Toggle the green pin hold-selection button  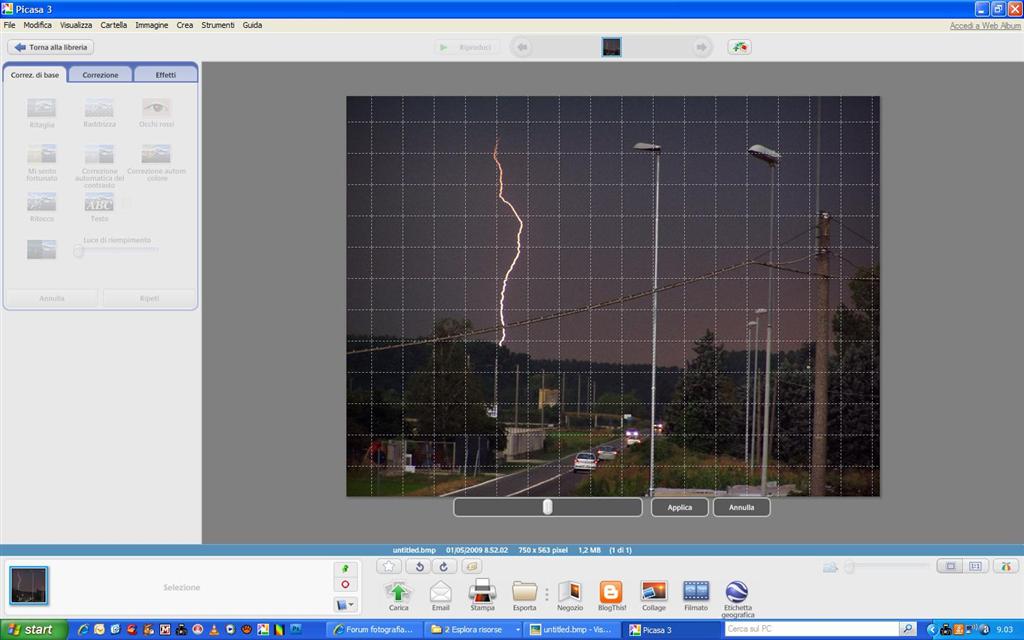coord(345,568)
